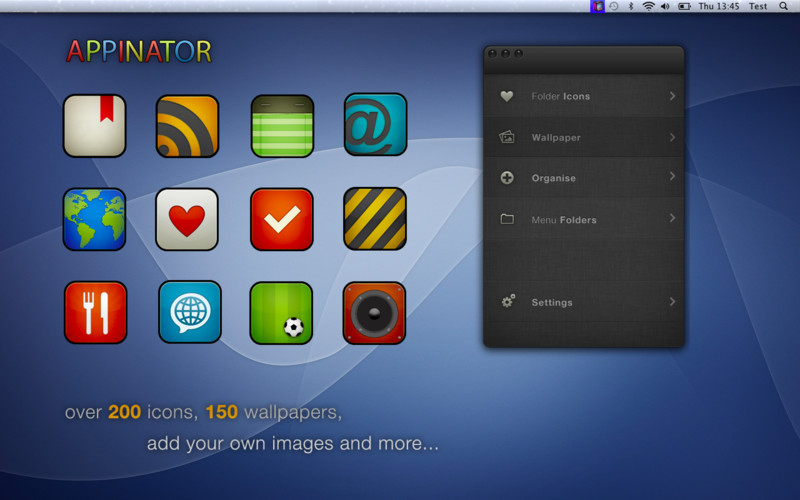The width and height of the screenshot is (800, 500).
Task: Select the blue @ email icon
Action: click(376, 124)
